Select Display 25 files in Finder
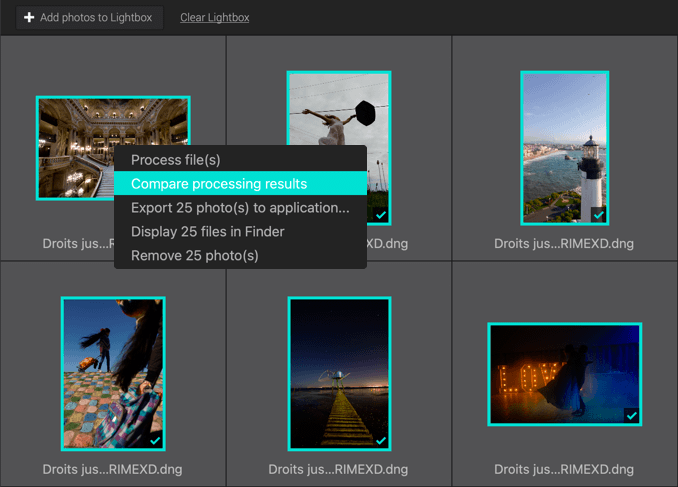This screenshot has width=678, height=487. (x=240, y=231)
